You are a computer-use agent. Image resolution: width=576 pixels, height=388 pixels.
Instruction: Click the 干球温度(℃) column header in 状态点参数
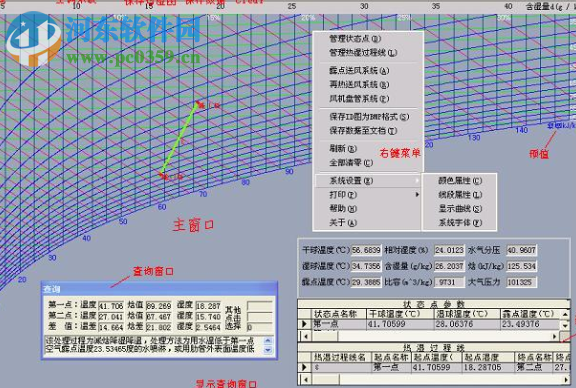400,314
